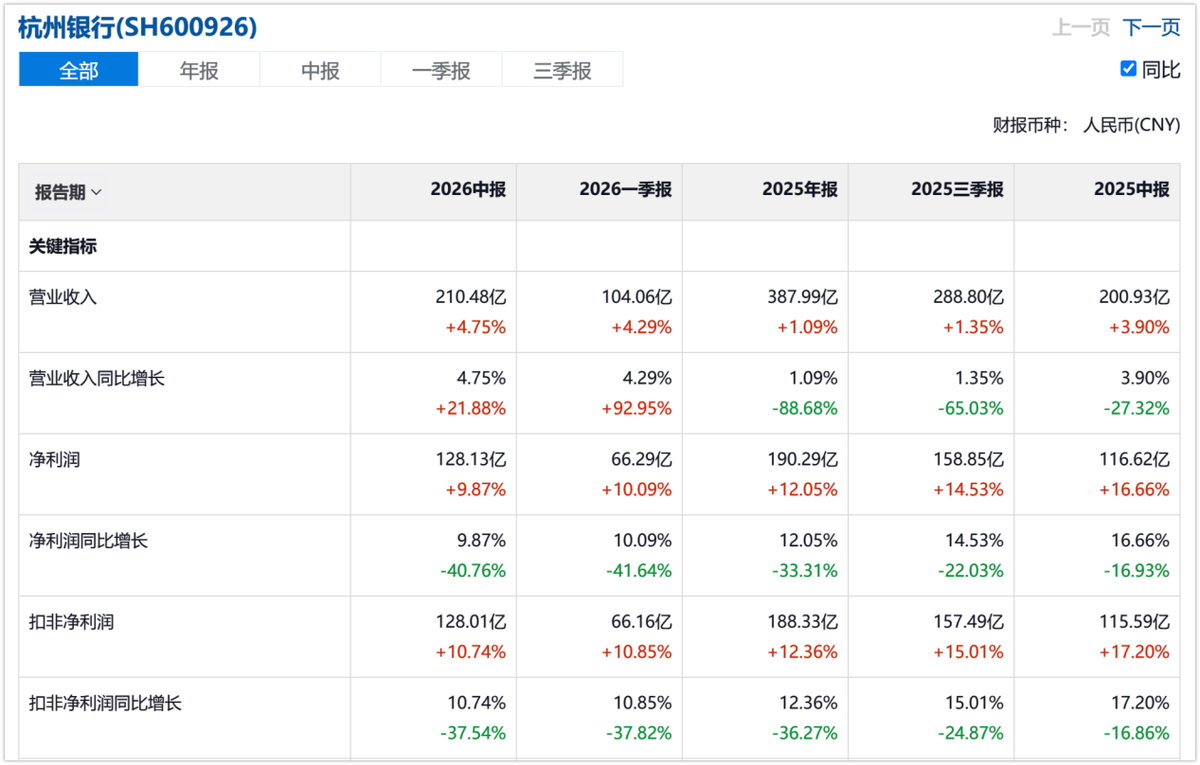The image size is (1200, 765).
Task: Click the 上一页 link
Action: 1081,27
